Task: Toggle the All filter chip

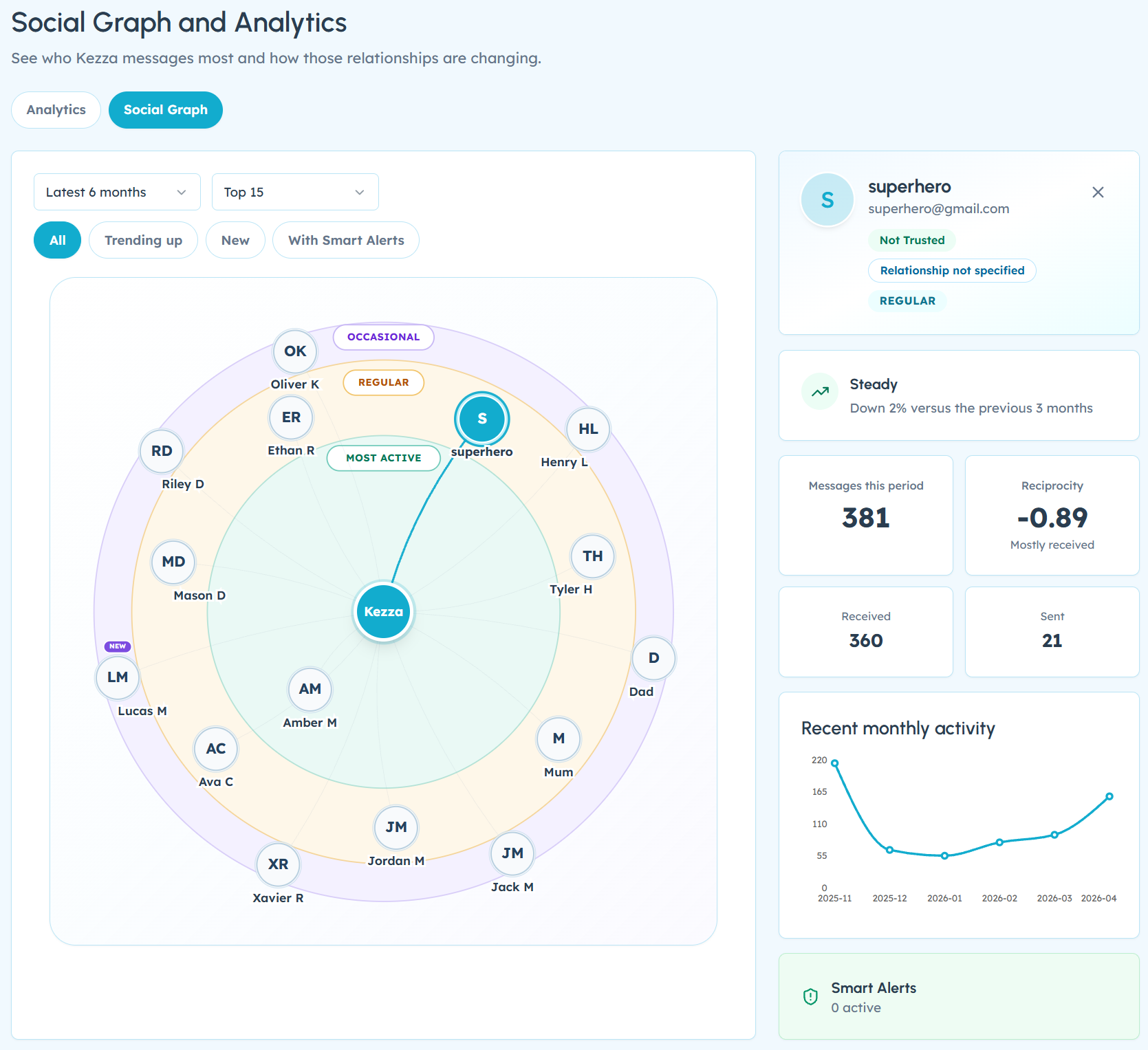Action: pos(58,240)
